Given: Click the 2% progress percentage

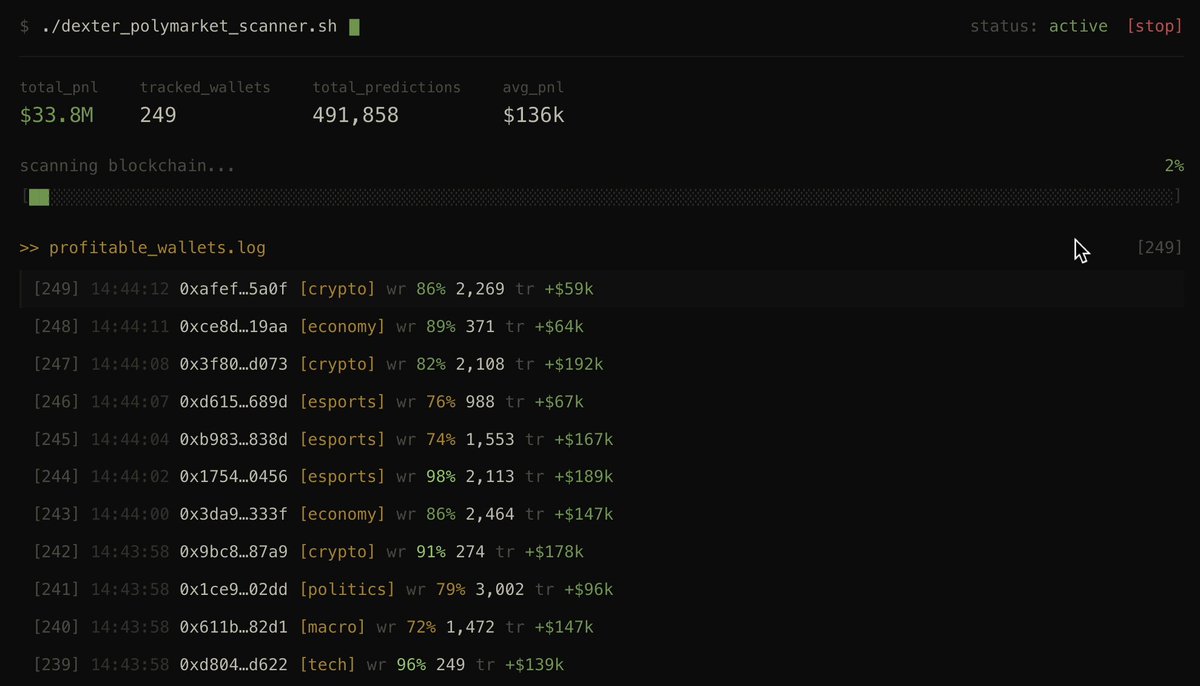Looking at the screenshot, I should pos(1173,165).
